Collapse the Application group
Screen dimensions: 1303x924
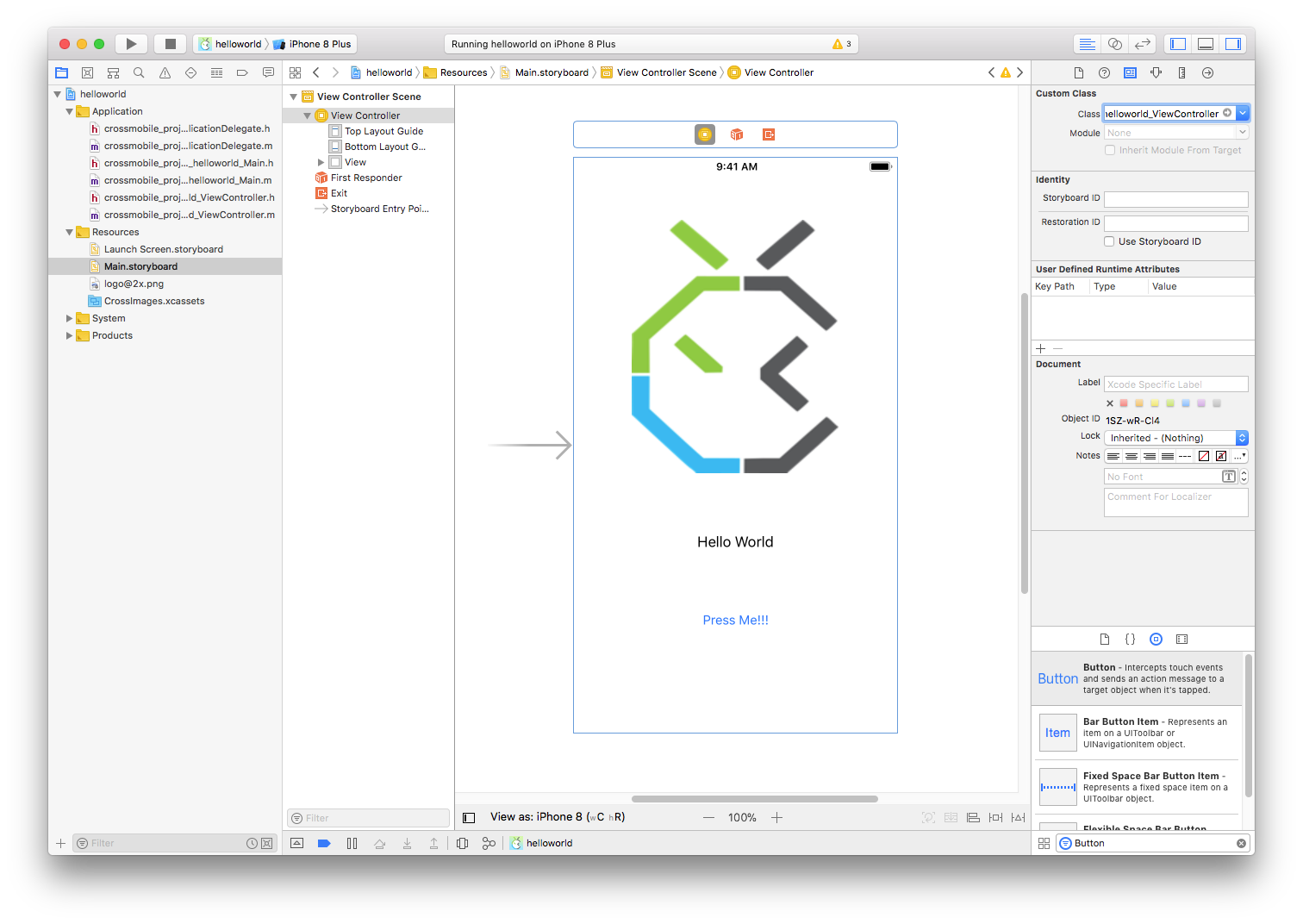(70, 111)
